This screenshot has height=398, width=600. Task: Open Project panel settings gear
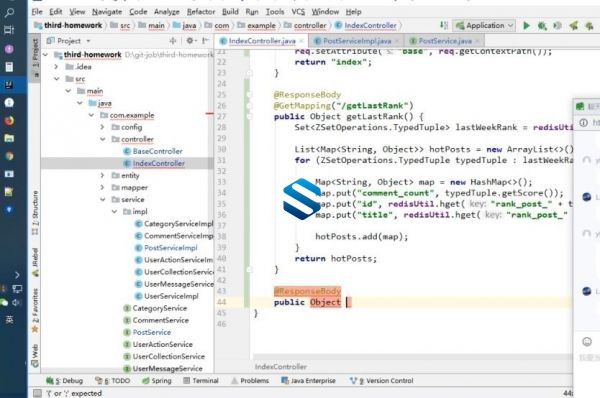190,41
